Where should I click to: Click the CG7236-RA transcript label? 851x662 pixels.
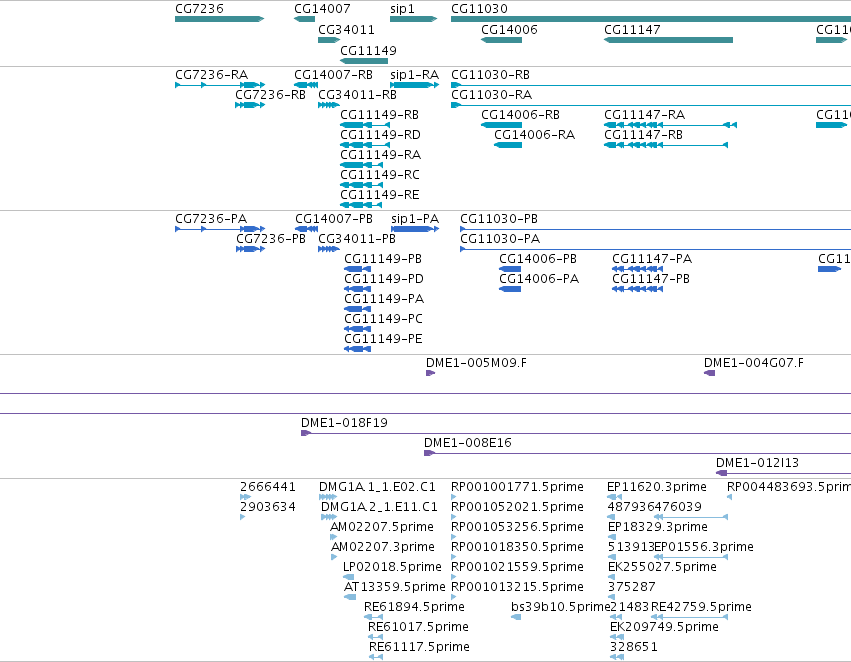tap(212, 75)
